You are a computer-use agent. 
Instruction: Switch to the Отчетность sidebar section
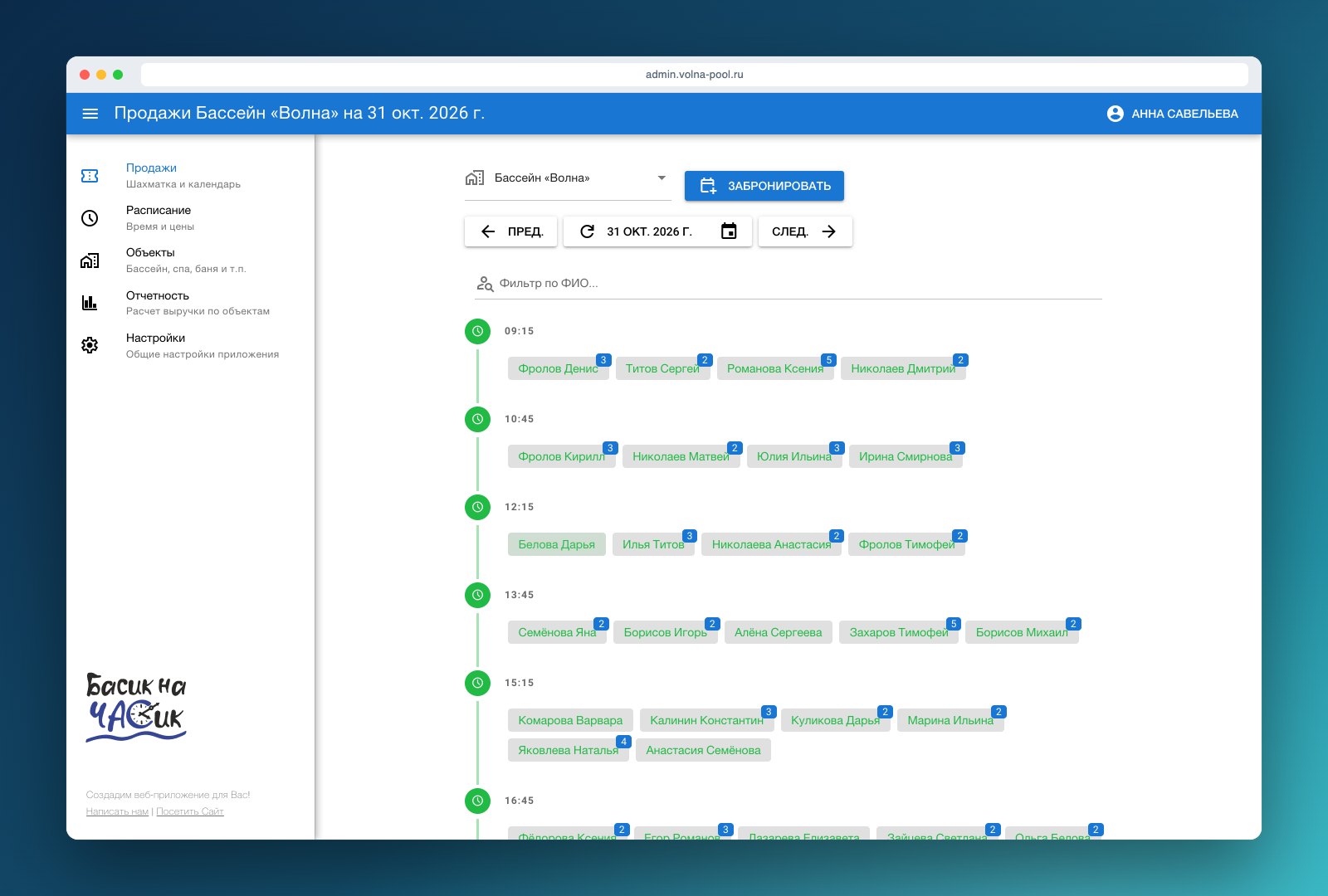click(x=191, y=303)
